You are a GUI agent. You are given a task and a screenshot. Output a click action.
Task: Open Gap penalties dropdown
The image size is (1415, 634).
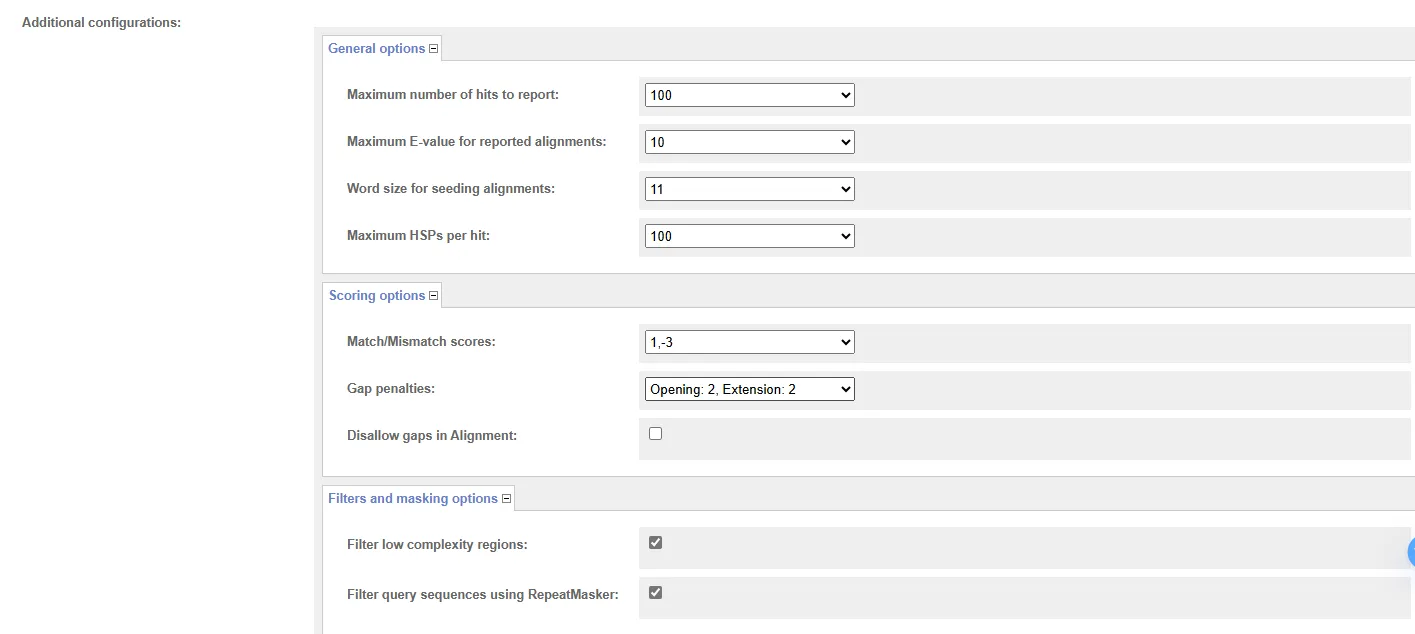750,389
